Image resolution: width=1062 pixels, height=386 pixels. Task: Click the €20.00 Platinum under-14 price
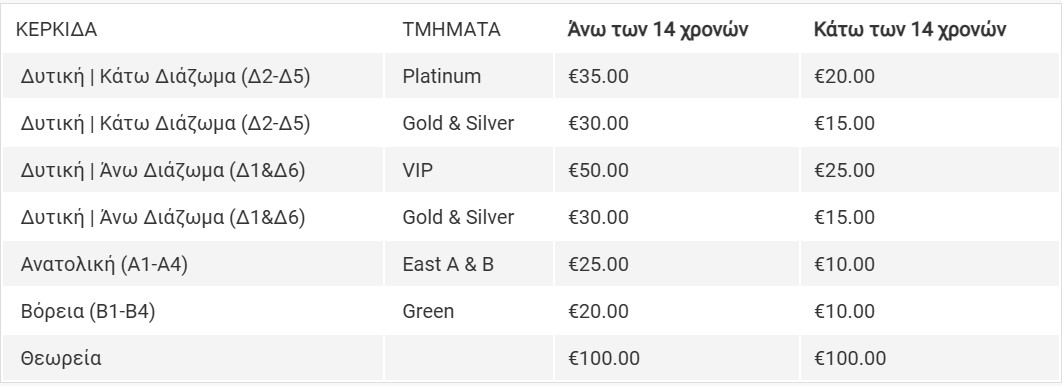[845, 77]
